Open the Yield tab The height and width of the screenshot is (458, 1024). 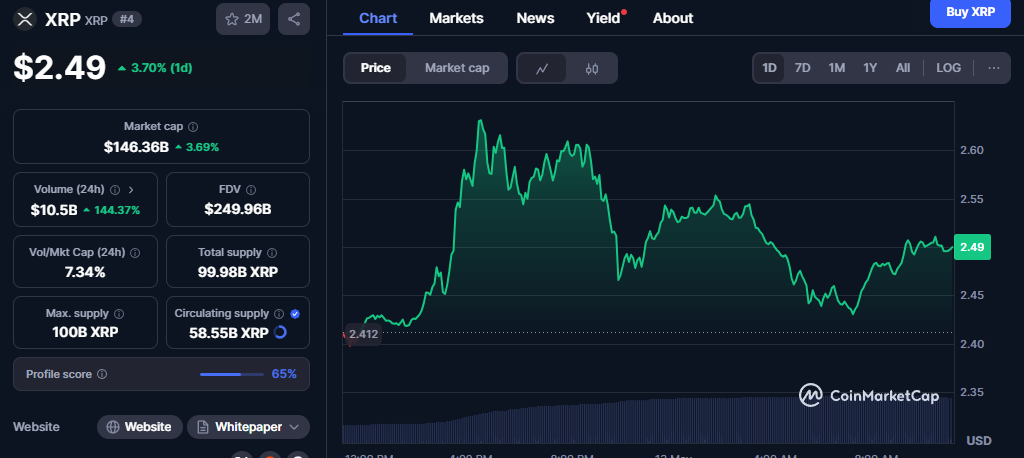[x=603, y=18]
